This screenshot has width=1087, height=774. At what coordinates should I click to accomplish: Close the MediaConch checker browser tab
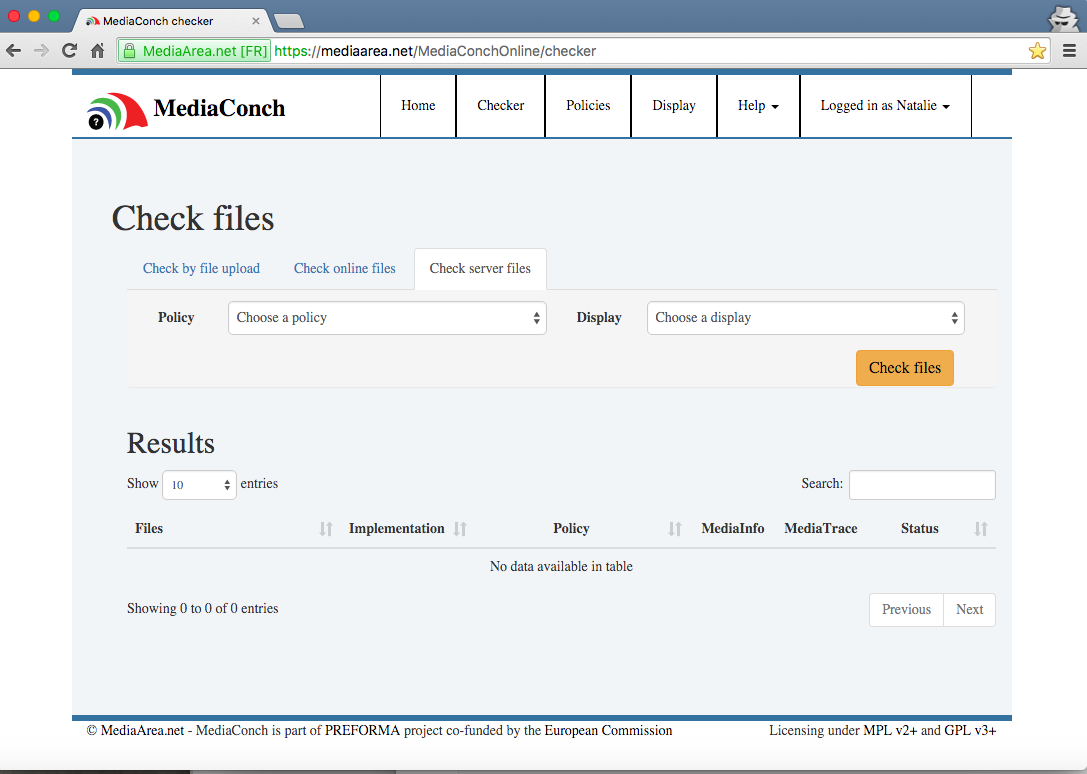[x=256, y=21]
